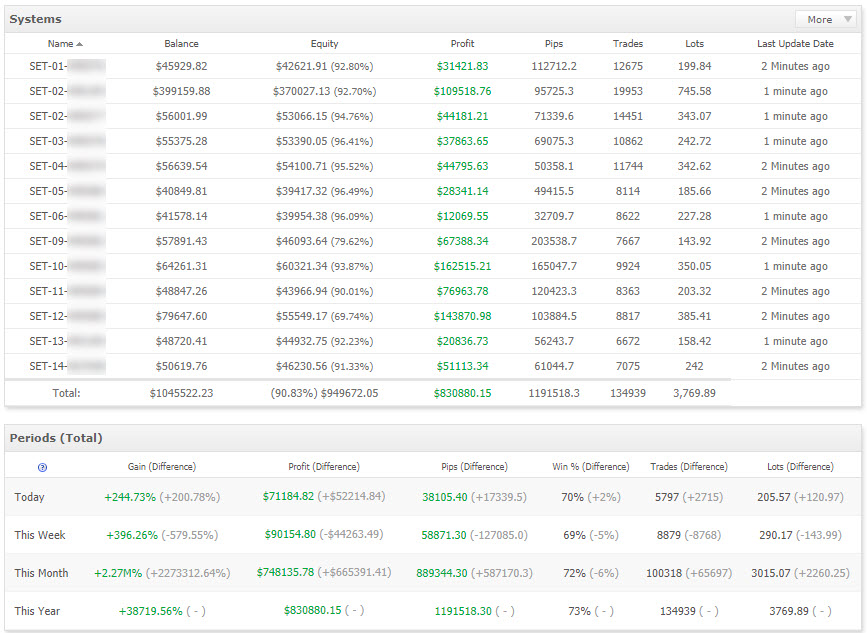Screen dimensions: 867x633
Task: Click This Month lots 3015.07
Action: 771,573
